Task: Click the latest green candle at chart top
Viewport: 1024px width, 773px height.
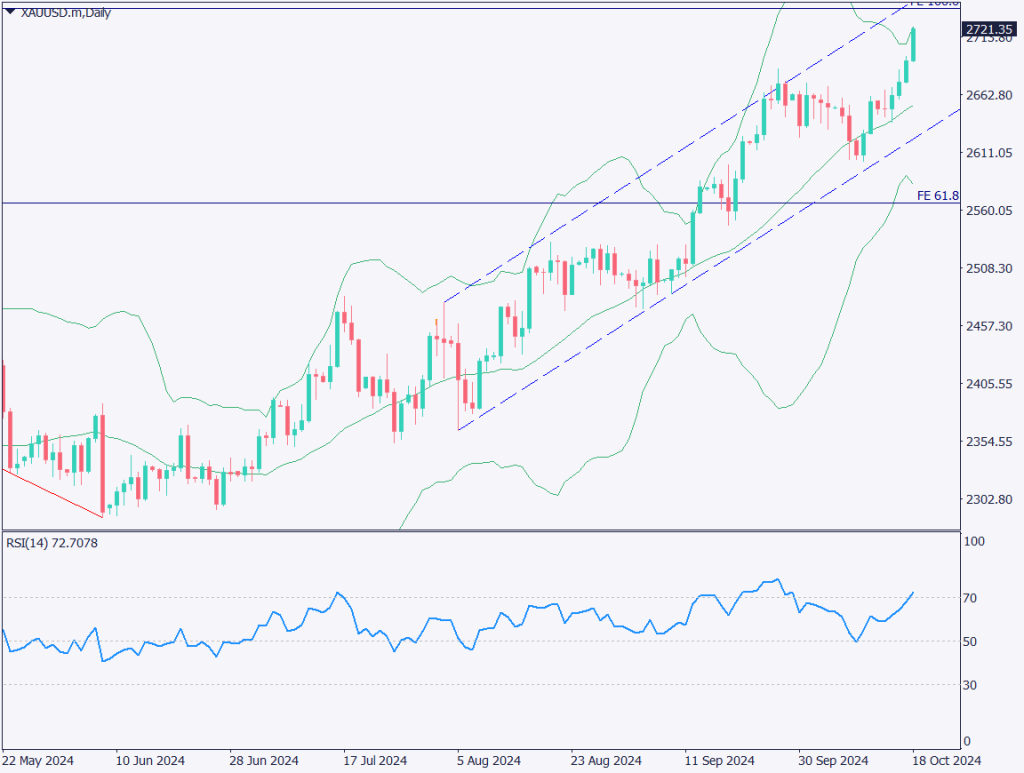Action: [x=913, y=45]
